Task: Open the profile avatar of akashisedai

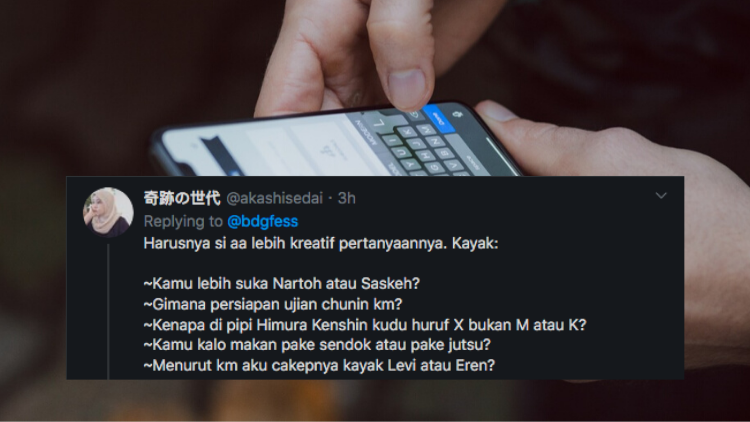Action: pyautogui.click(x=109, y=212)
